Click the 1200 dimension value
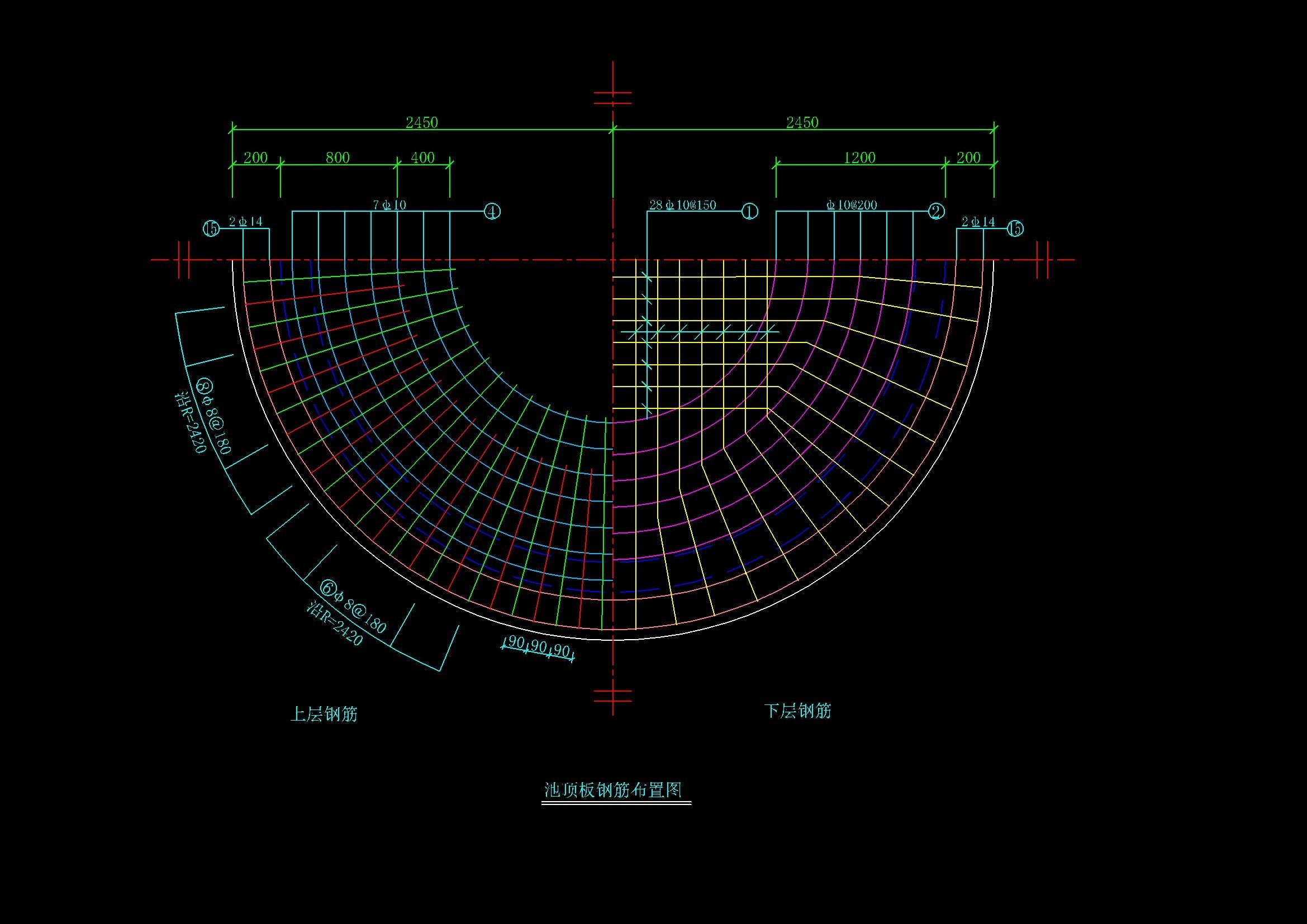Screen dimensions: 1307x924 click(859, 158)
